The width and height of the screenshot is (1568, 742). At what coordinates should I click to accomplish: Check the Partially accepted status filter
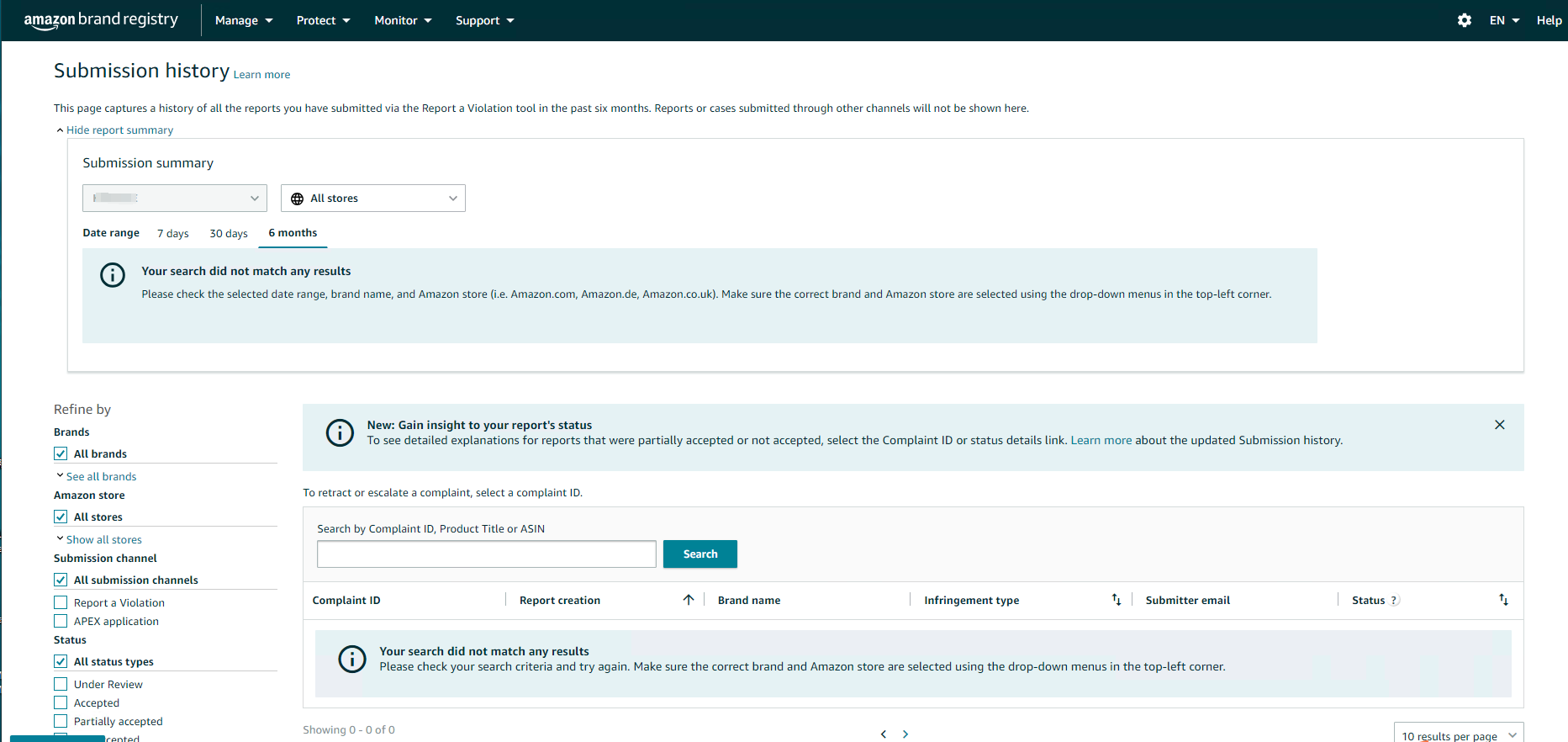coord(61,721)
